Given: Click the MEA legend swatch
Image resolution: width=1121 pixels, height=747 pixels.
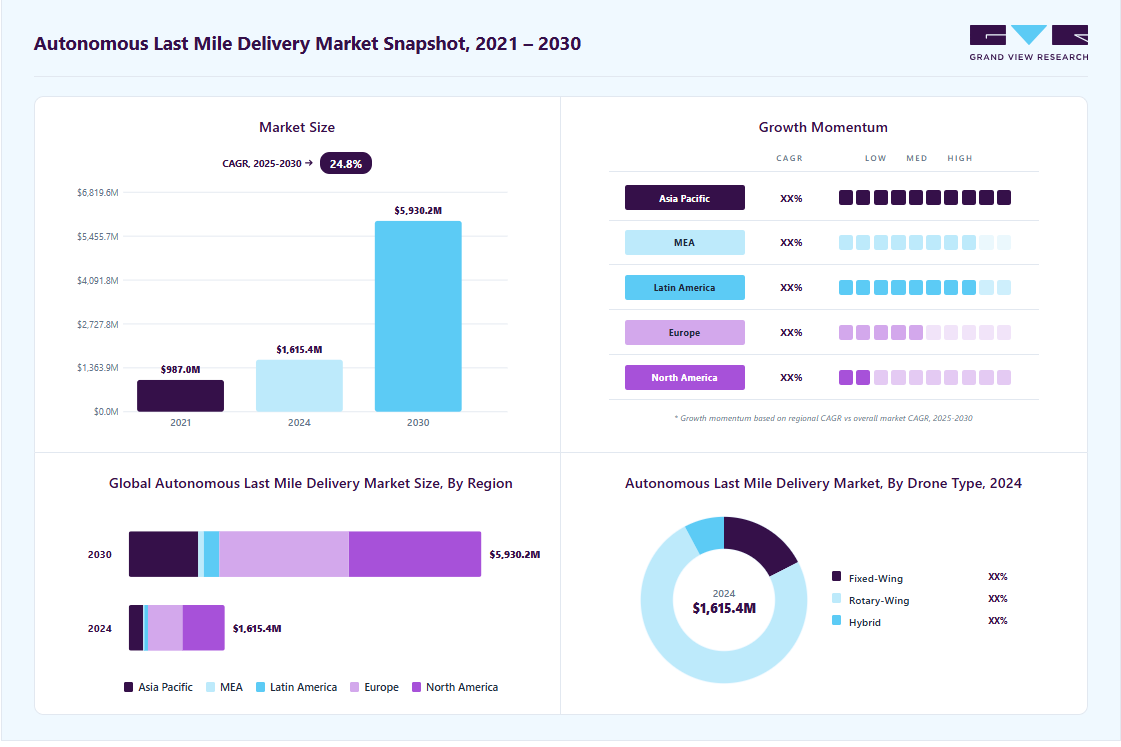Looking at the screenshot, I should pos(210,687).
